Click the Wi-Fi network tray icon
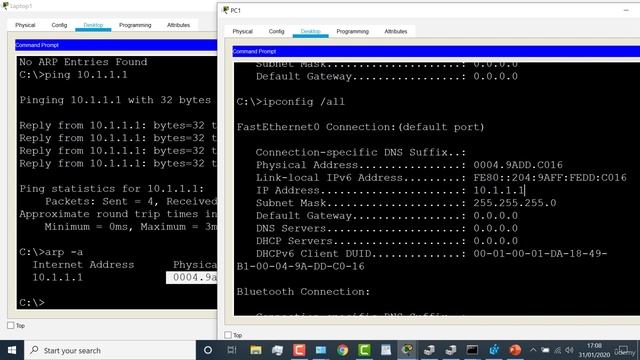This screenshot has width=640, height=360. pos(558,350)
